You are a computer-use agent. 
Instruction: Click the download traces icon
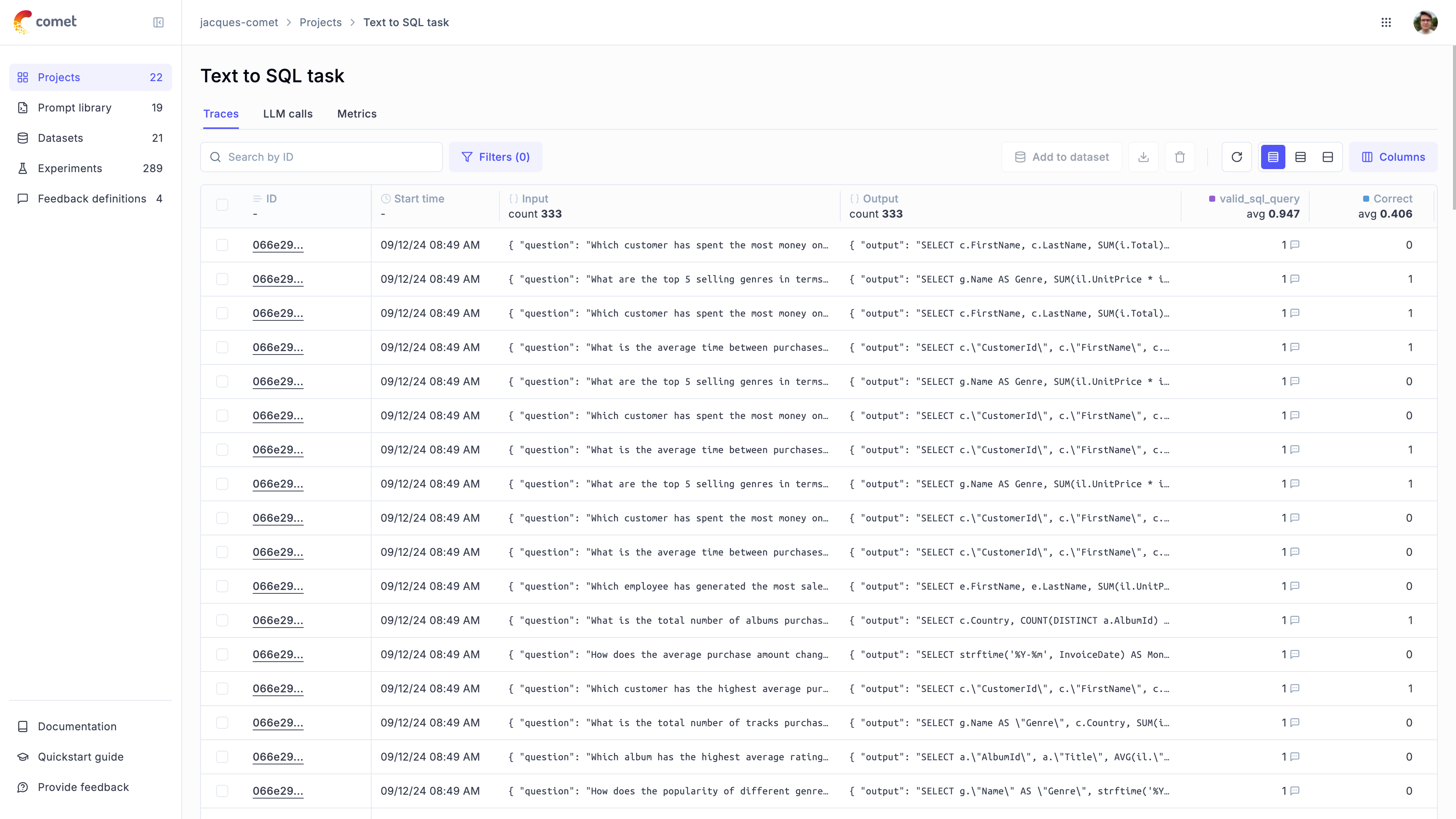1143,157
